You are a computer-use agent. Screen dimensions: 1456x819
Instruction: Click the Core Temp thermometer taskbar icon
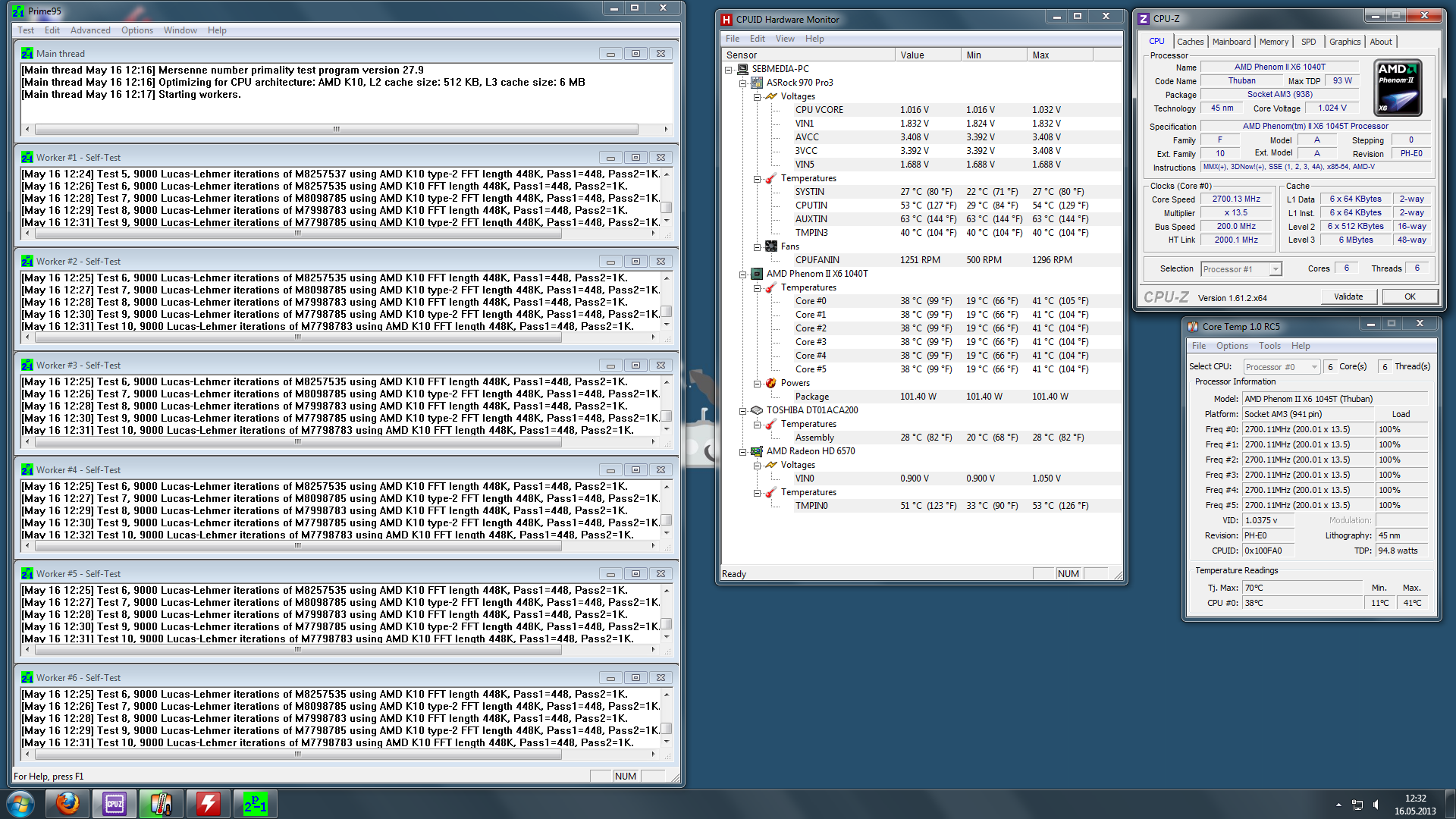coord(161,804)
